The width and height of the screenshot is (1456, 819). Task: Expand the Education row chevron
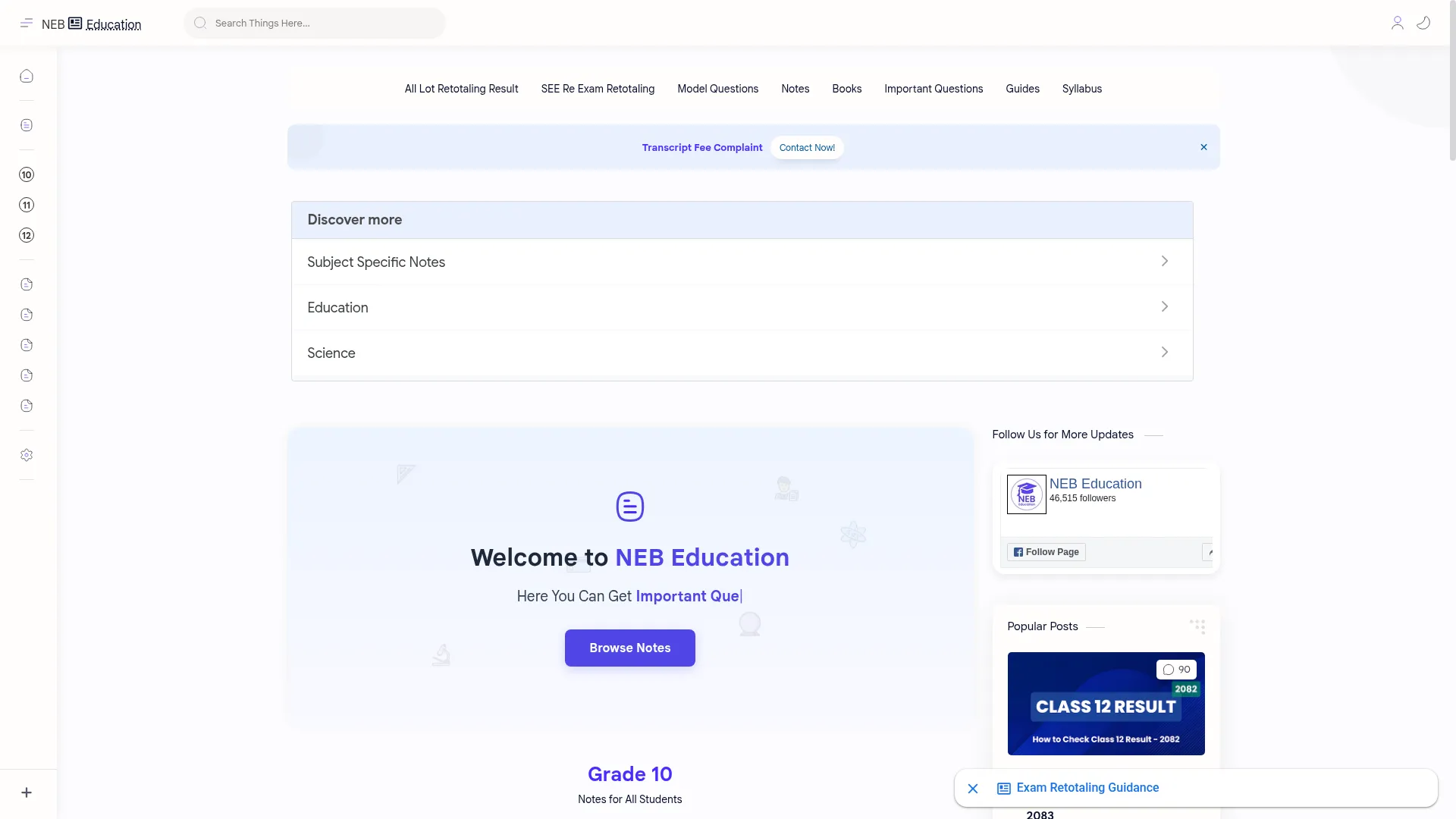(1165, 307)
